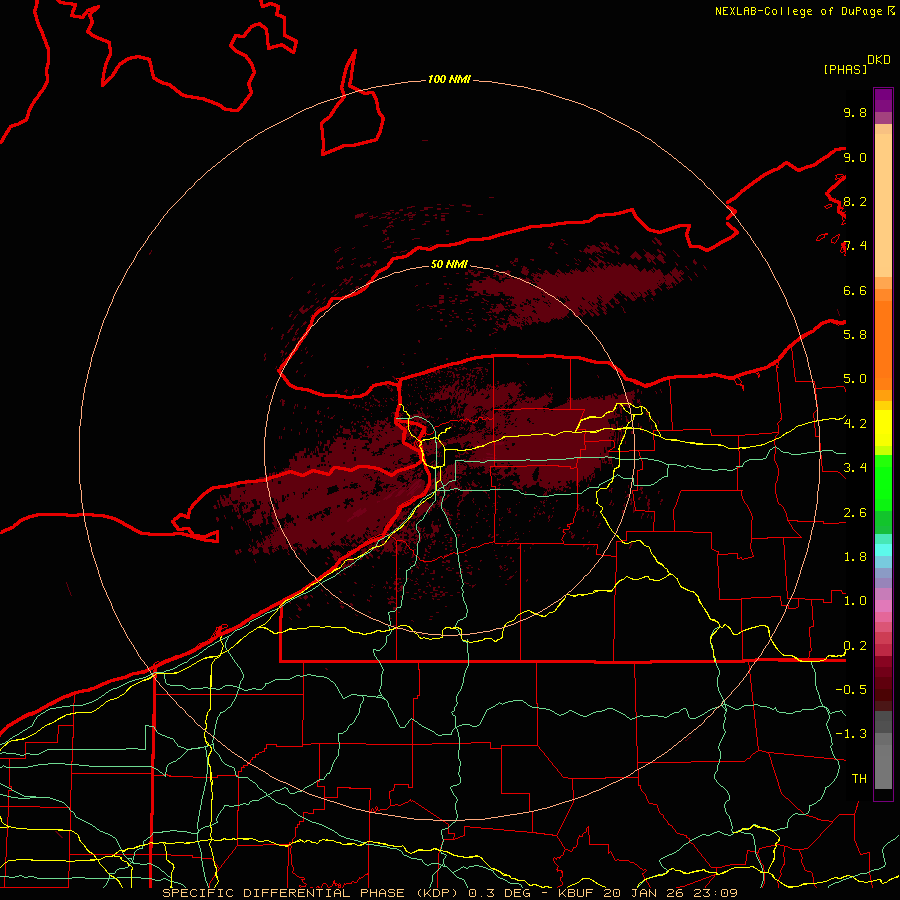Click the 0.2 value on the color scale
Image resolution: width=900 pixels, height=900 pixels.
[855, 646]
